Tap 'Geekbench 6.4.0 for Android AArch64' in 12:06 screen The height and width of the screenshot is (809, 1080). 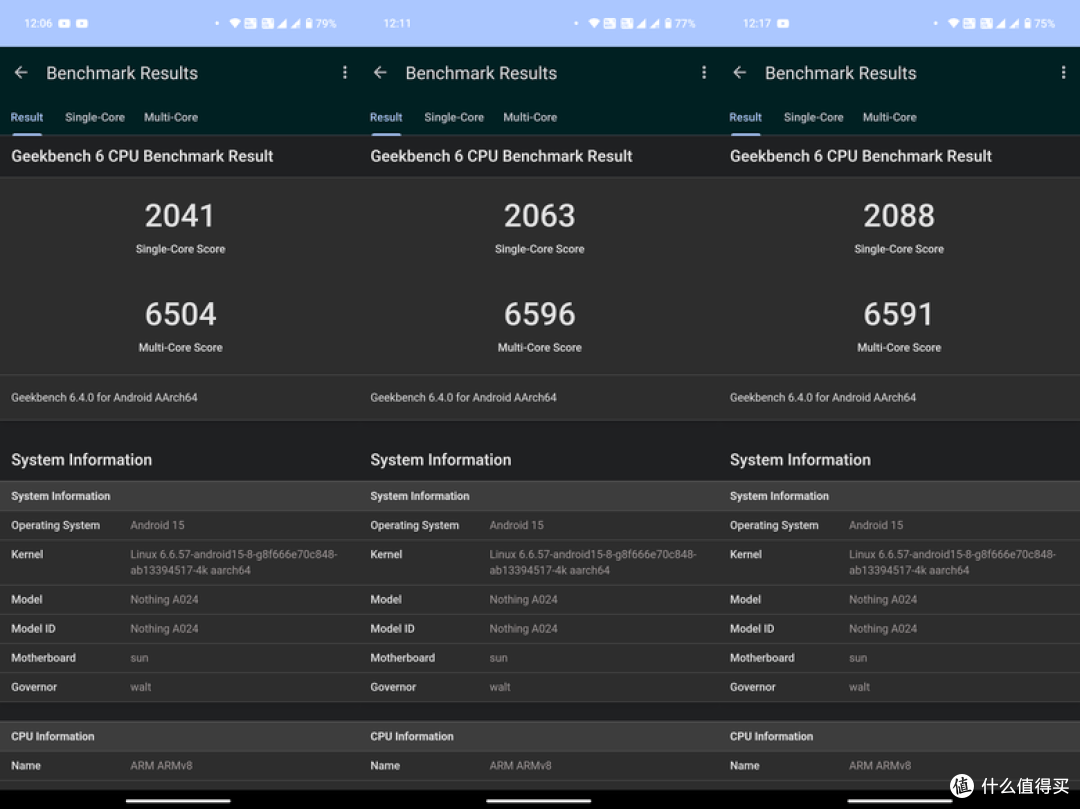pos(104,397)
